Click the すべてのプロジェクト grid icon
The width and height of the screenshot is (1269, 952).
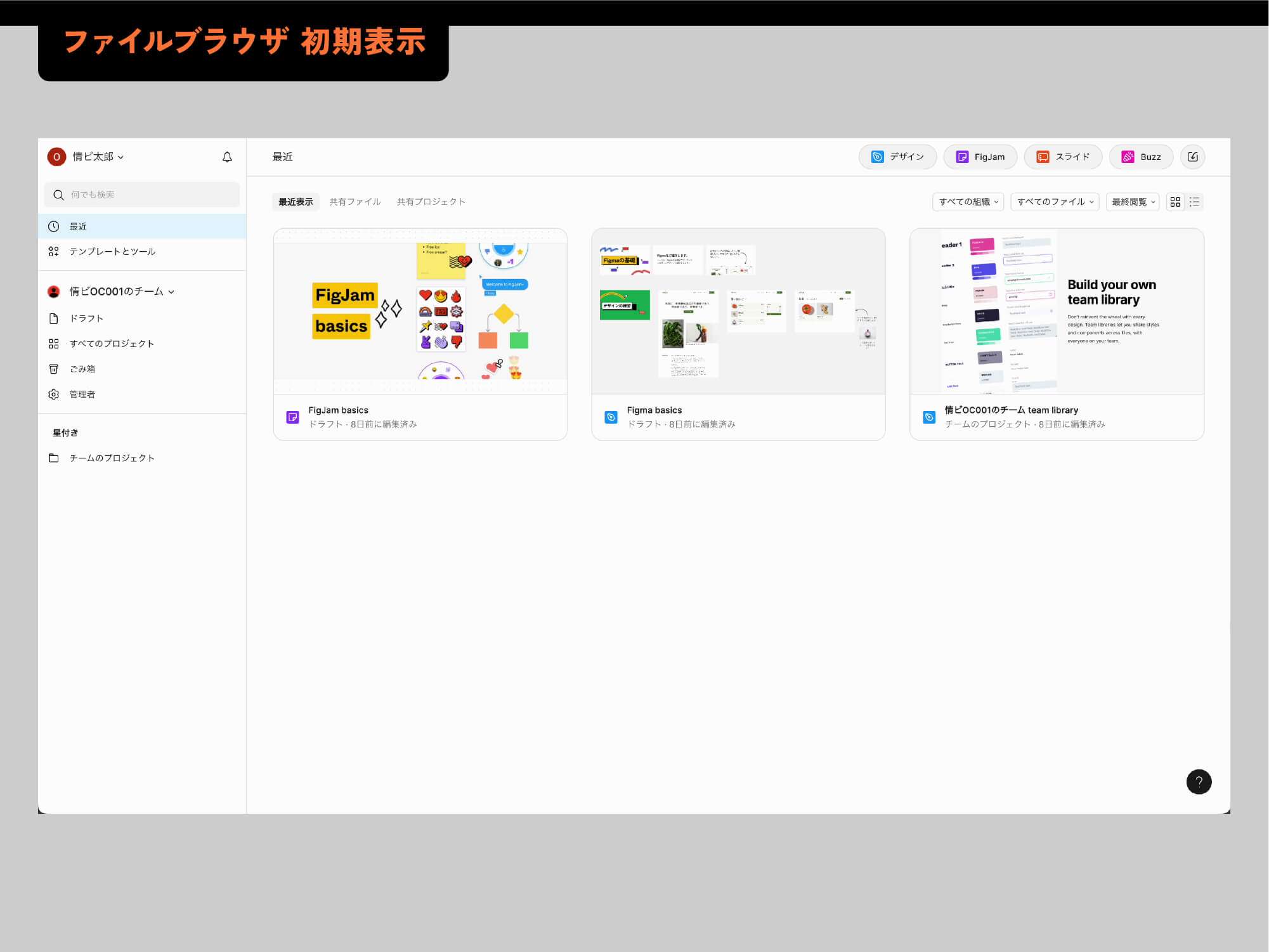pos(54,344)
